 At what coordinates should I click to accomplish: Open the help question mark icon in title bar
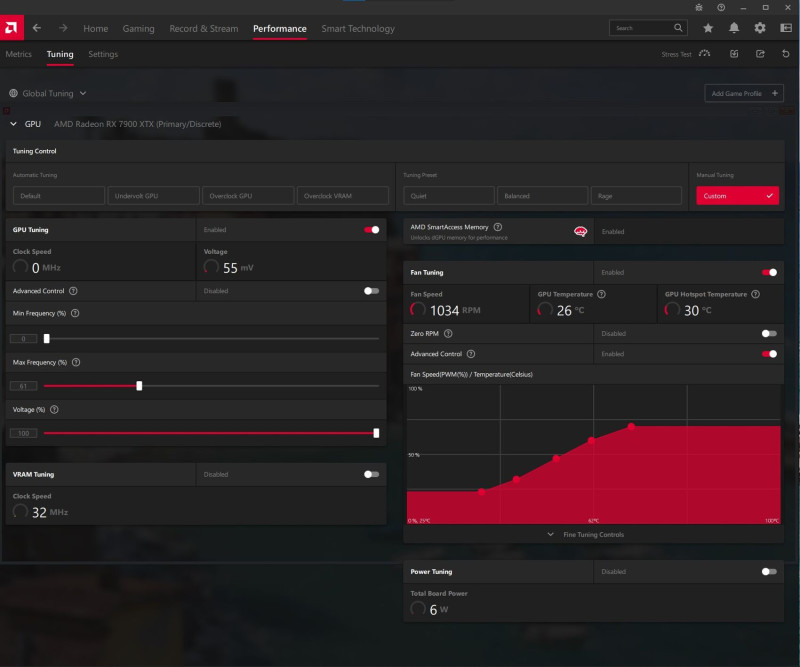[721, 8]
